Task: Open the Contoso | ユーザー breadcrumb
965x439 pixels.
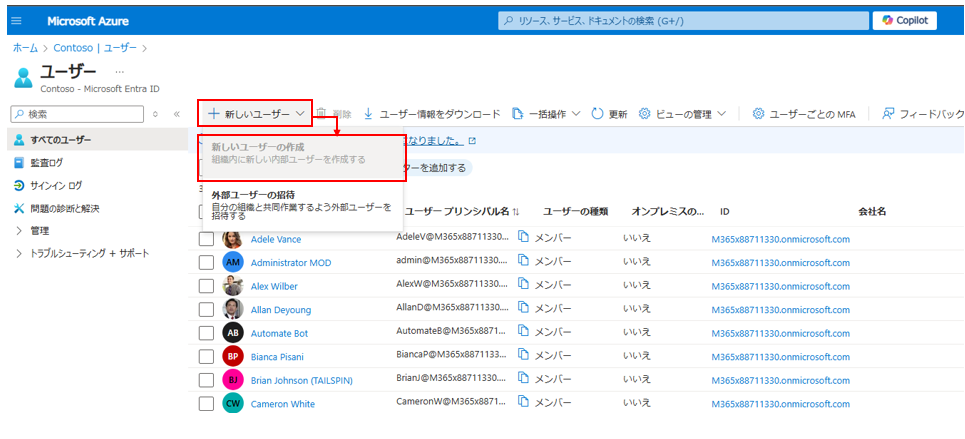Action: [x=95, y=47]
